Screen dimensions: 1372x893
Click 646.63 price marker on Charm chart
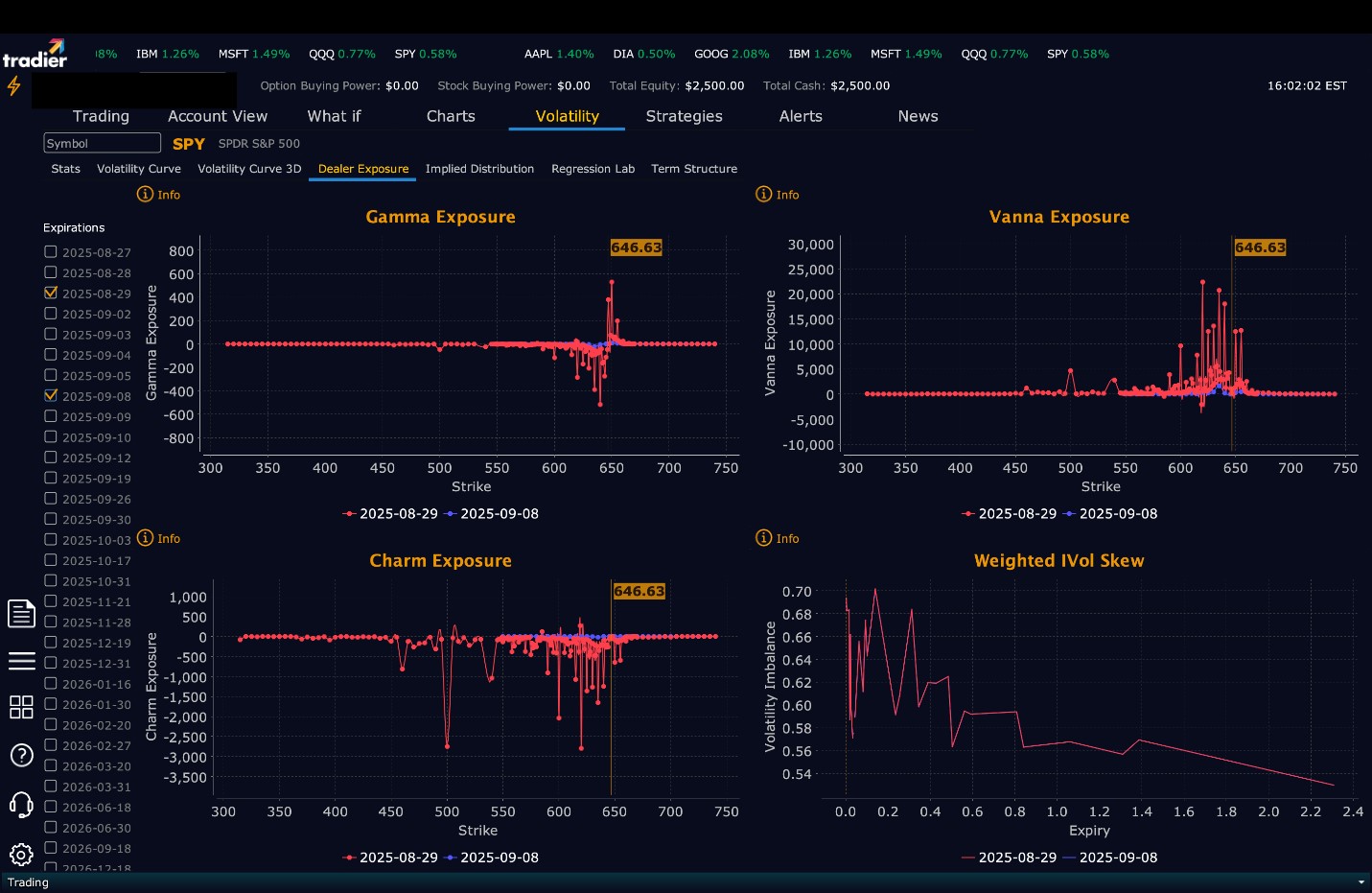coord(639,592)
